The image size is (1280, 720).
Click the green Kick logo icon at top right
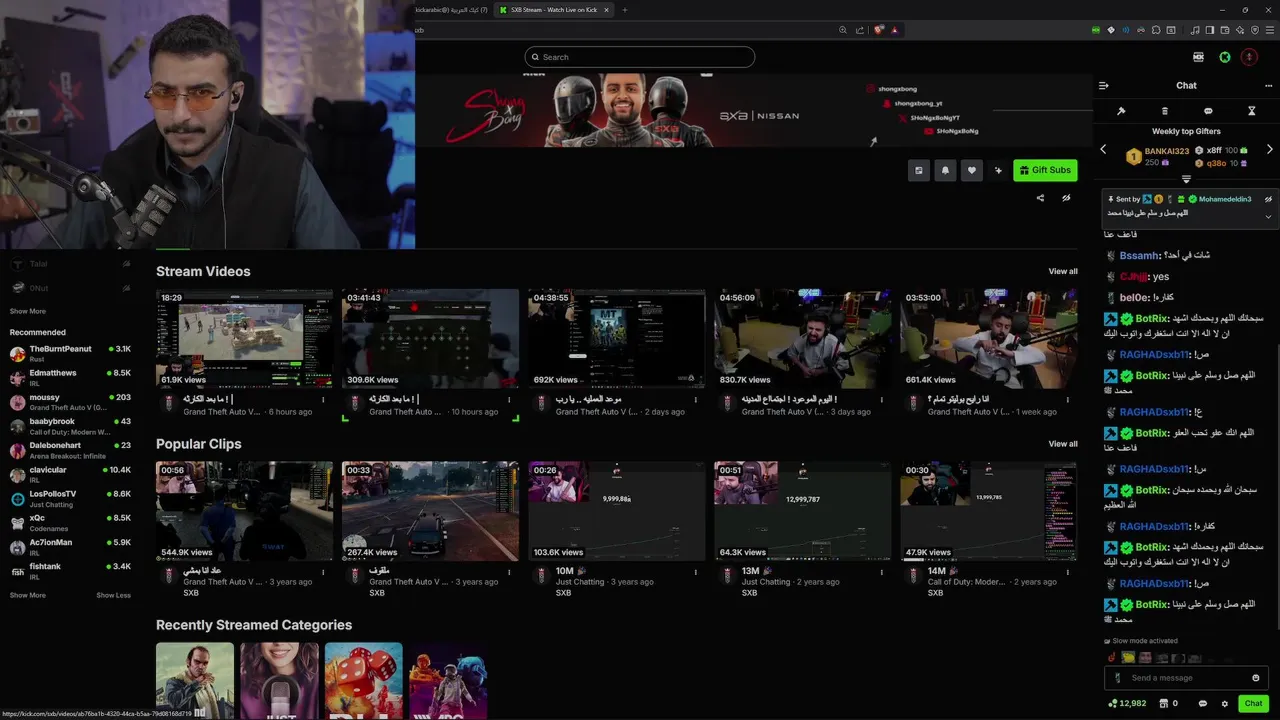point(1224,57)
